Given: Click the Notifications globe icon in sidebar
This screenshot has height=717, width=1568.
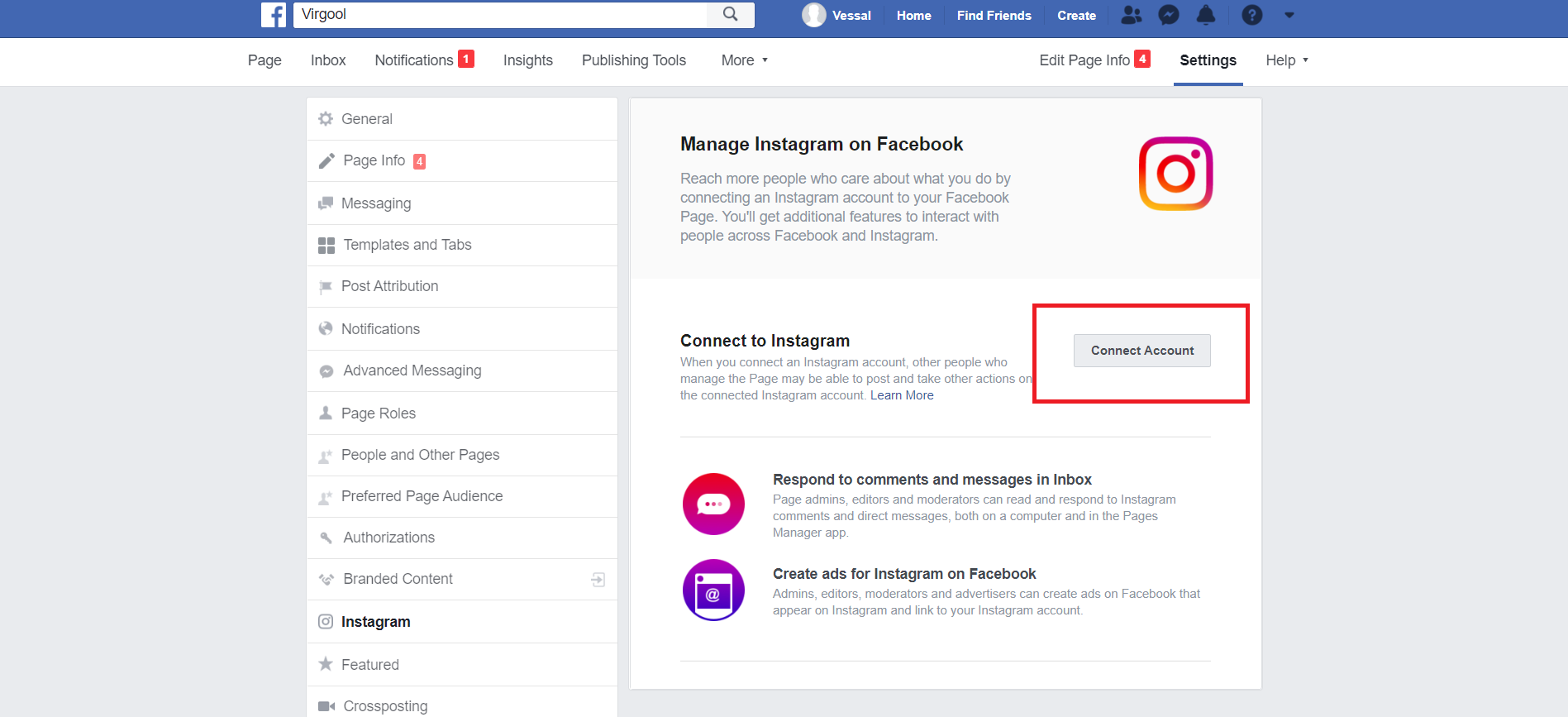Looking at the screenshot, I should [x=326, y=328].
